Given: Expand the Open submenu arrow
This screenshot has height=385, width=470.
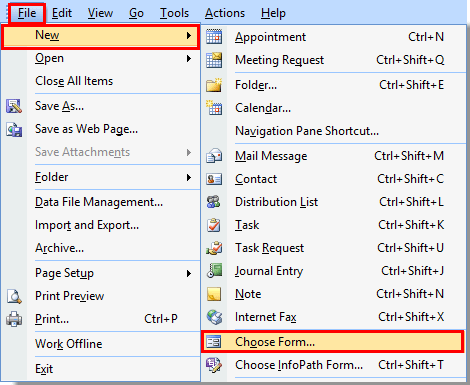Looking at the screenshot, I should (189, 59).
